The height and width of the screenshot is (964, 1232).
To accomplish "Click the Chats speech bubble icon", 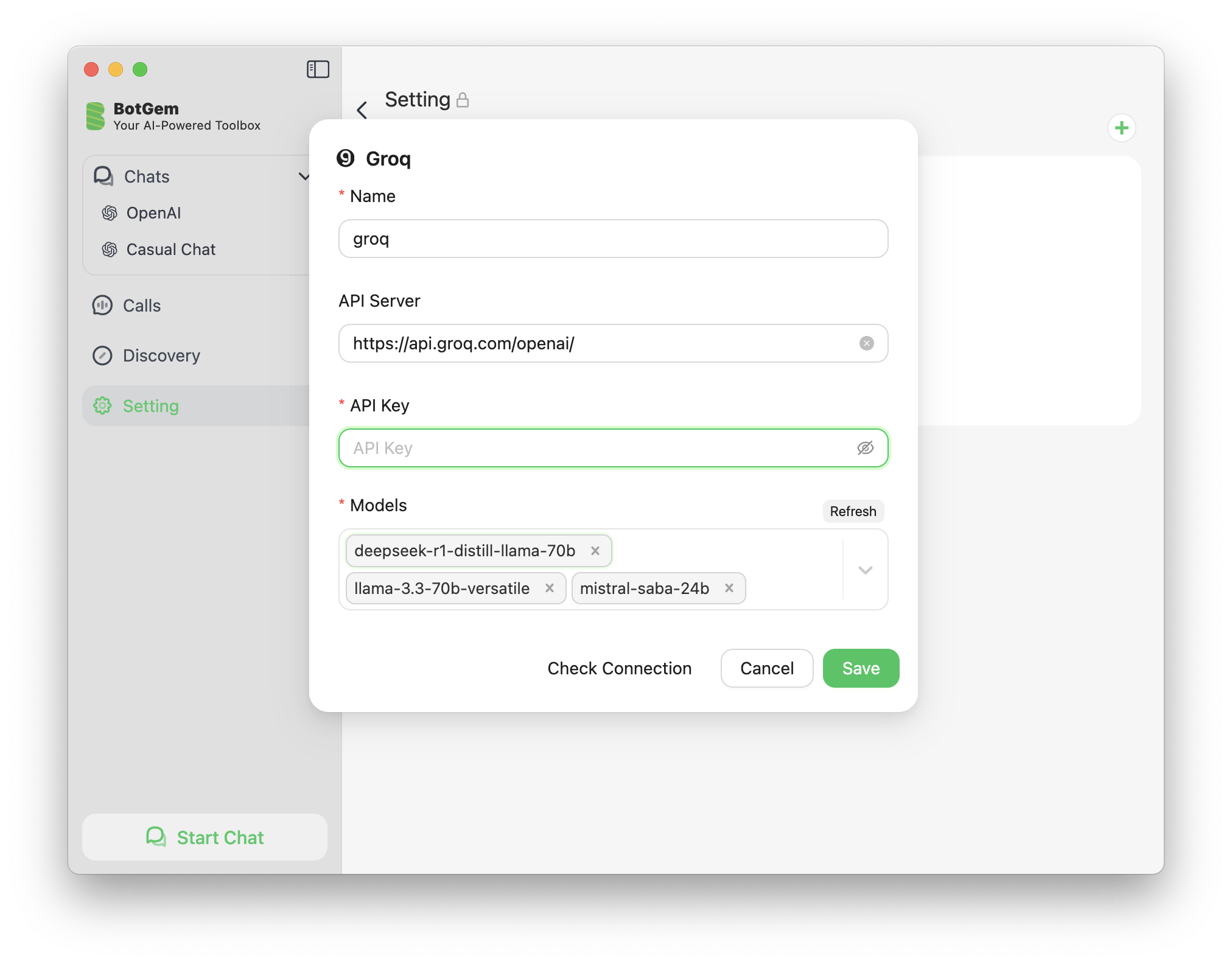I will click(x=103, y=176).
